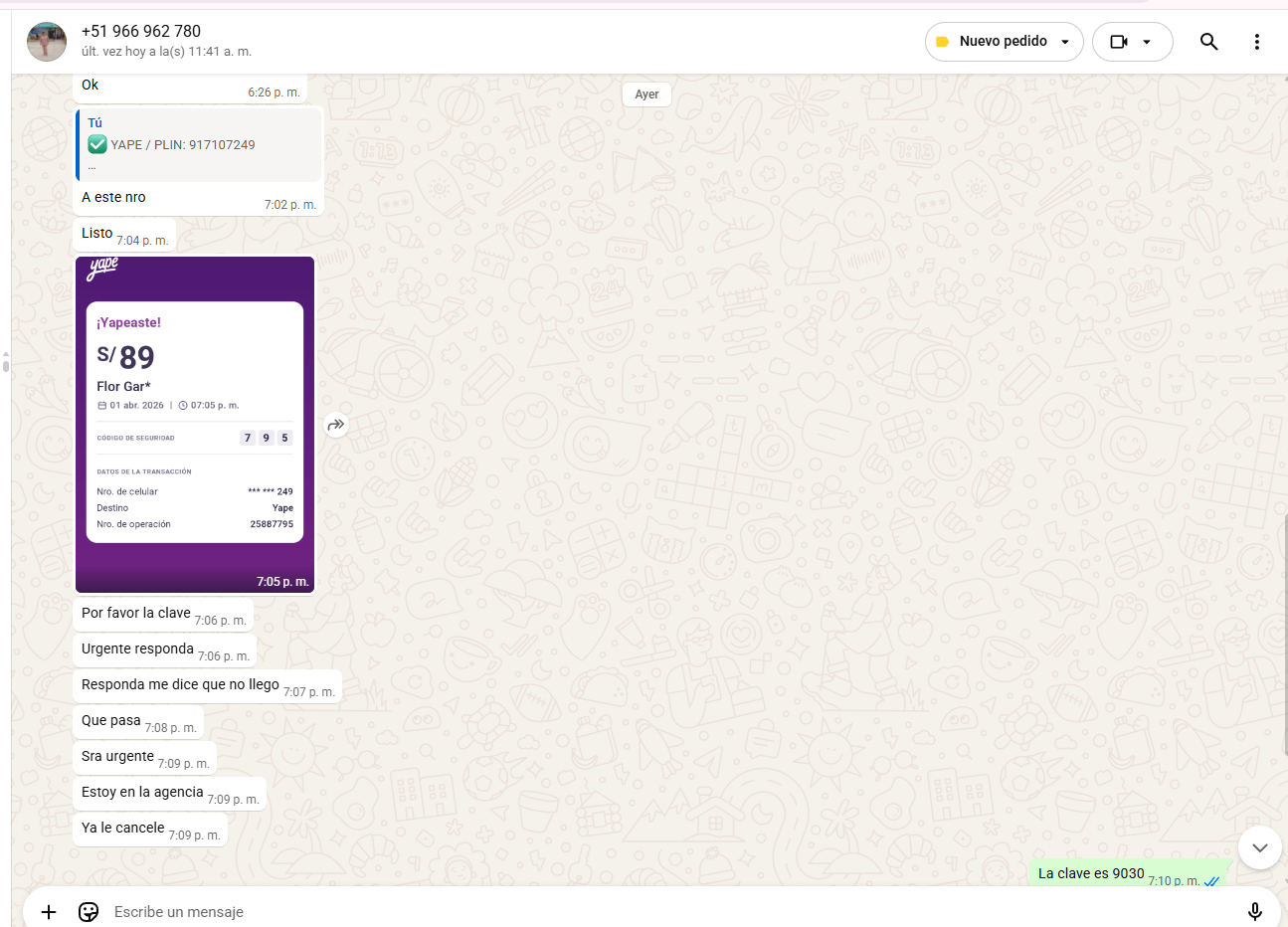Viewport: 1288px width, 927px height.
Task: Open the three-dot chat options menu
Action: coord(1256,42)
